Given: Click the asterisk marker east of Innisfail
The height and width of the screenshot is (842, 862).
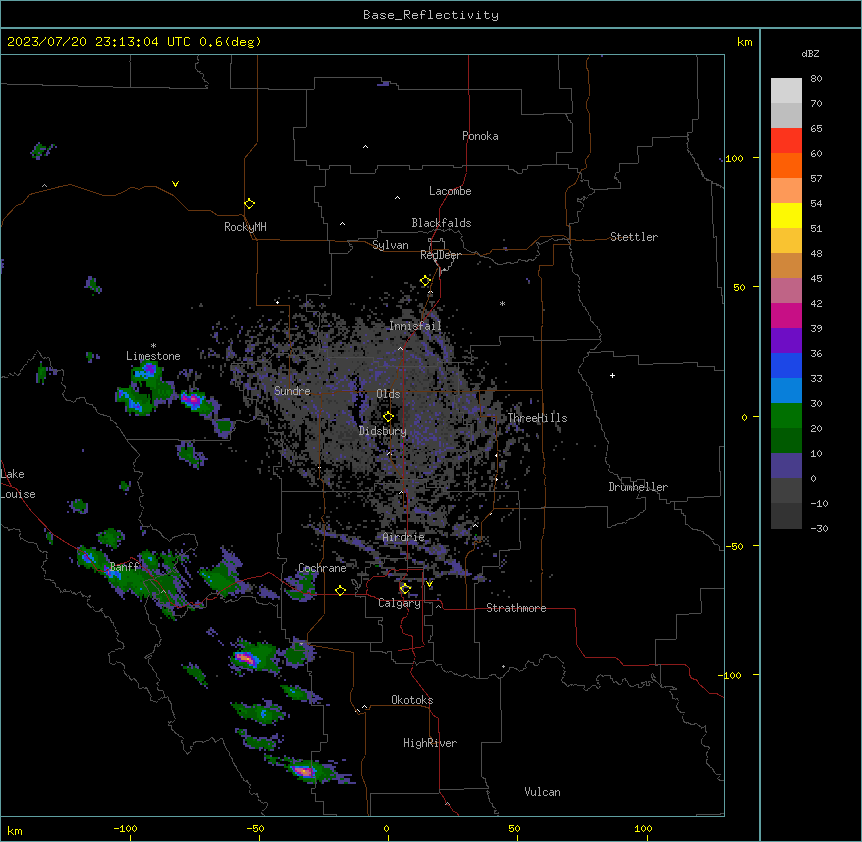Looking at the screenshot, I should [502, 303].
